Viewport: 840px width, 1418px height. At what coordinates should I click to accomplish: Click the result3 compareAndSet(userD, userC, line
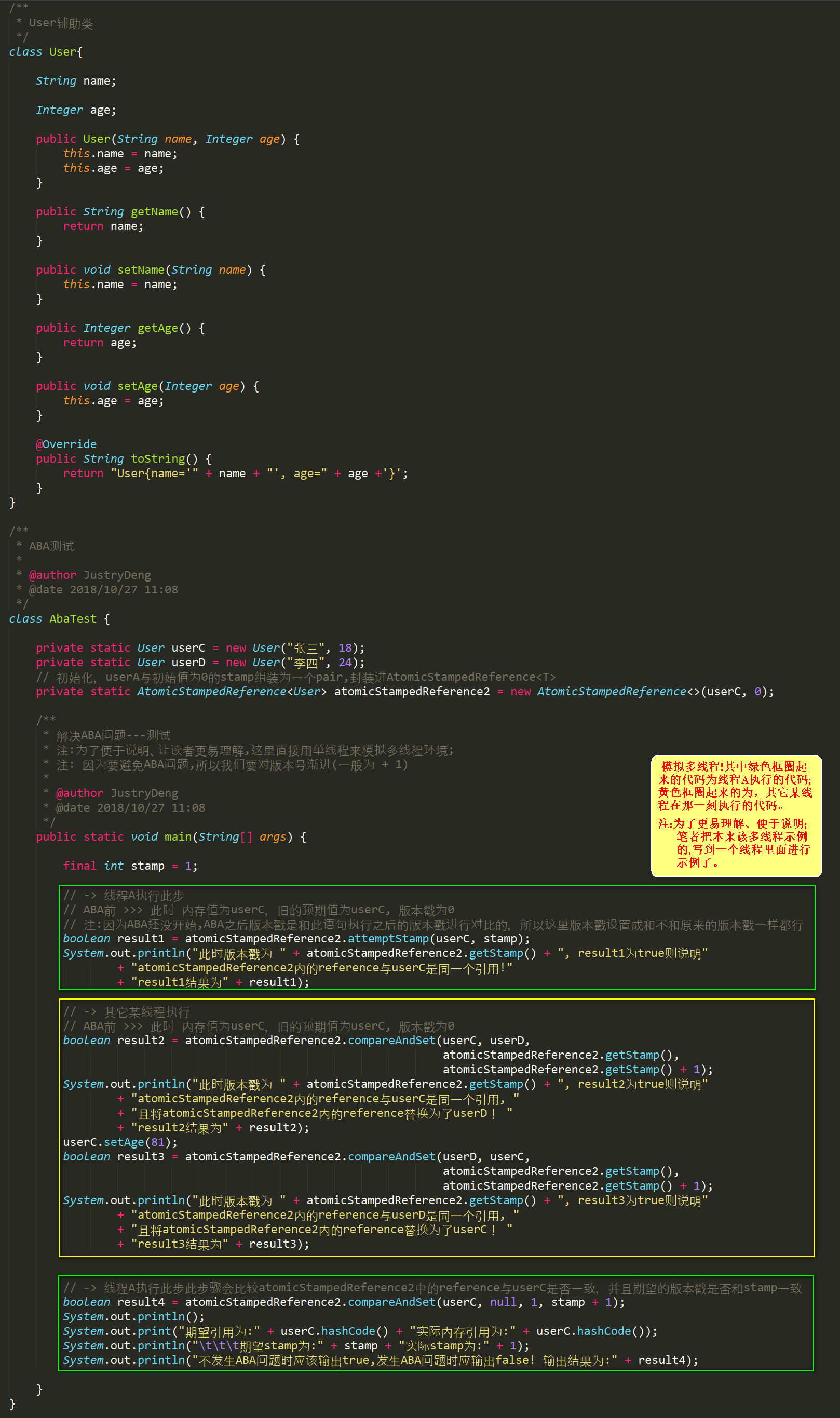[x=296, y=1156]
